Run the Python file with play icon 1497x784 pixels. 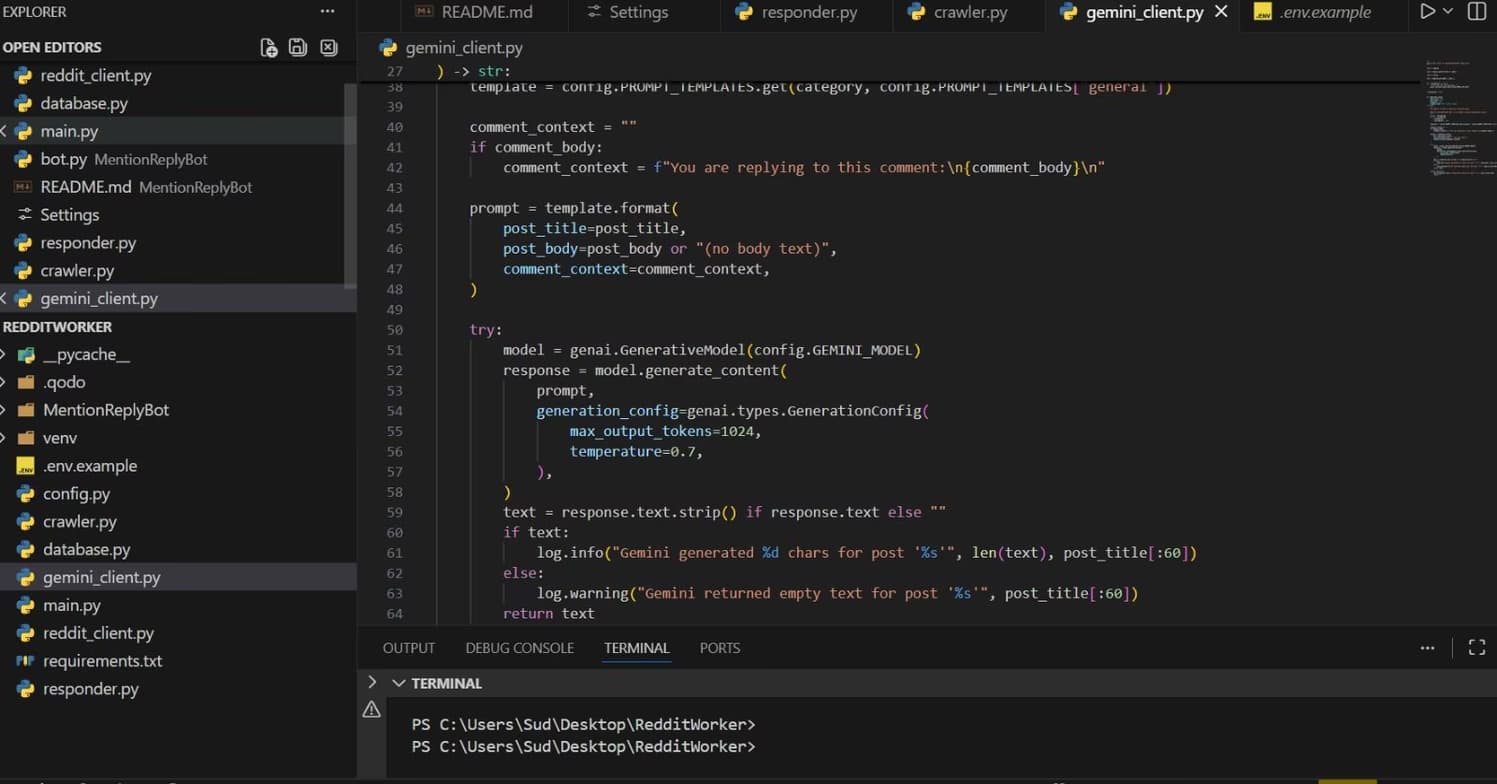click(1427, 12)
